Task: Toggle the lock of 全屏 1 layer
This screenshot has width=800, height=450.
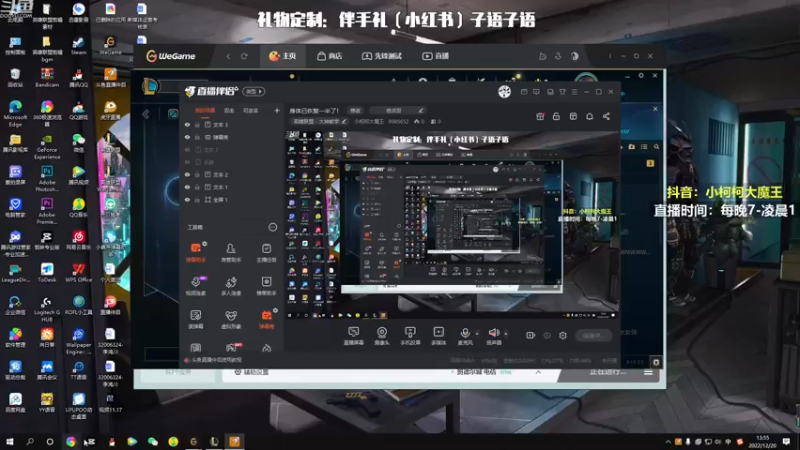Action: point(197,199)
